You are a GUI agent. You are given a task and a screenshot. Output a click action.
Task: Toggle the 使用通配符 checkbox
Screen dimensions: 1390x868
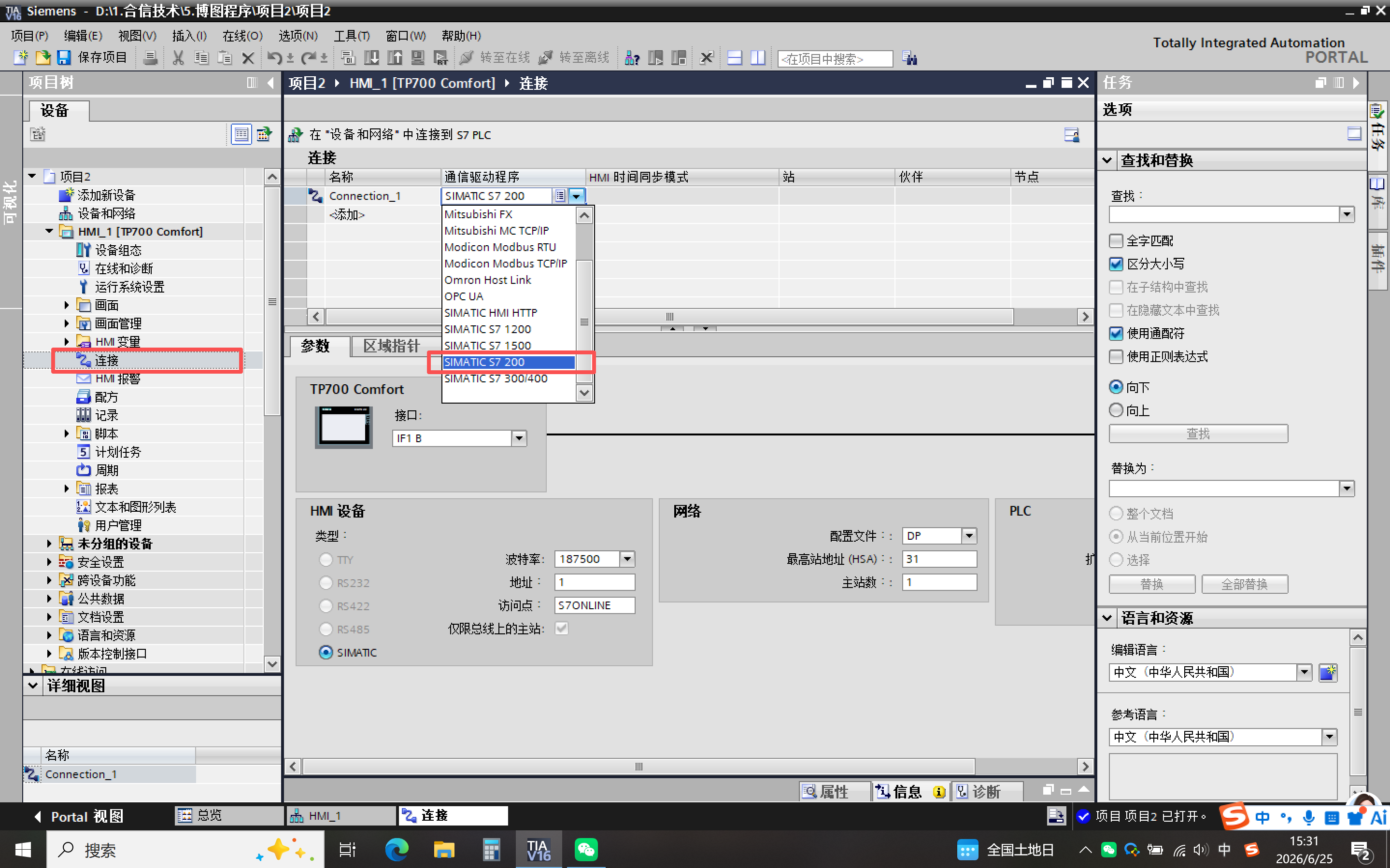(1116, 334)
